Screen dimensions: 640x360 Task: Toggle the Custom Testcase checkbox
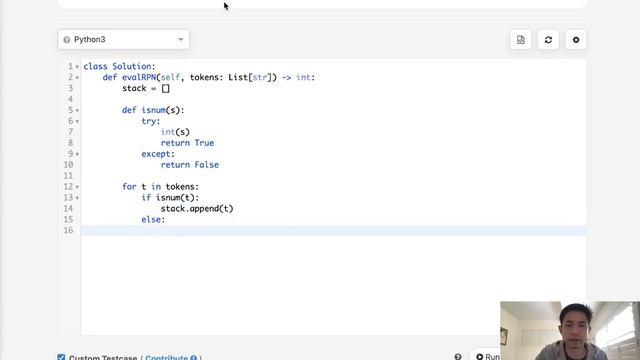(61, 357)
